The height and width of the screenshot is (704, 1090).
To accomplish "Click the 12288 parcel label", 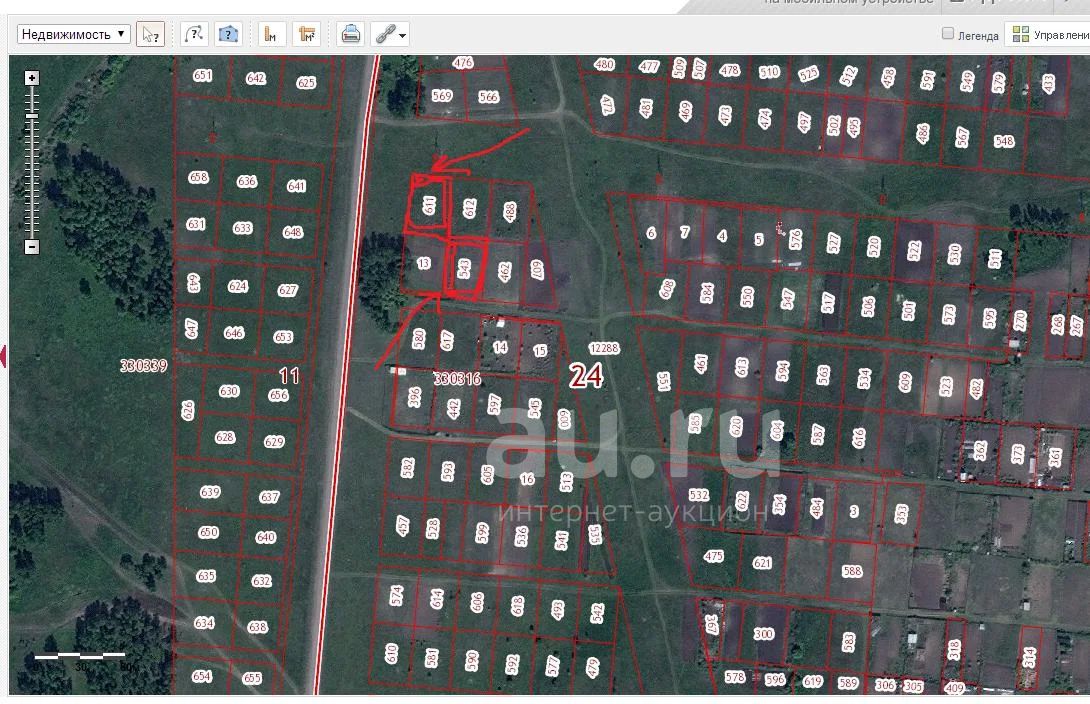I will click(x=603, y=348).
